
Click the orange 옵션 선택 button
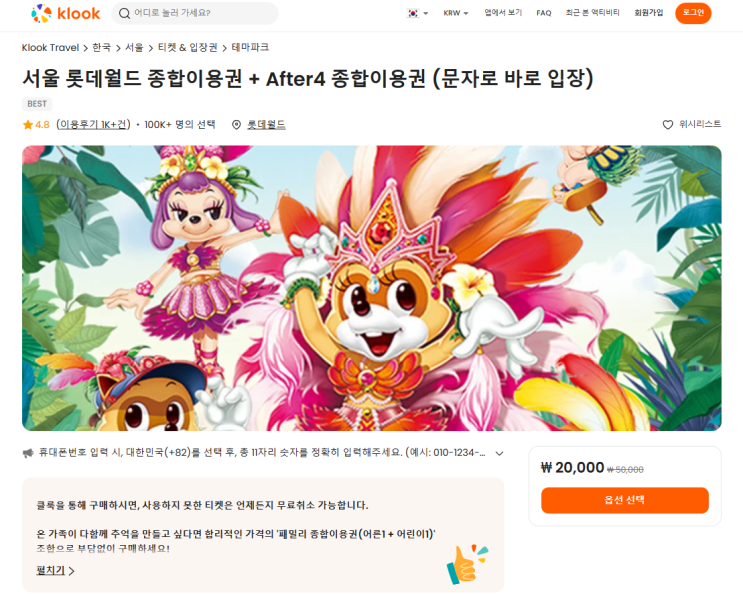tap(625, 500)
